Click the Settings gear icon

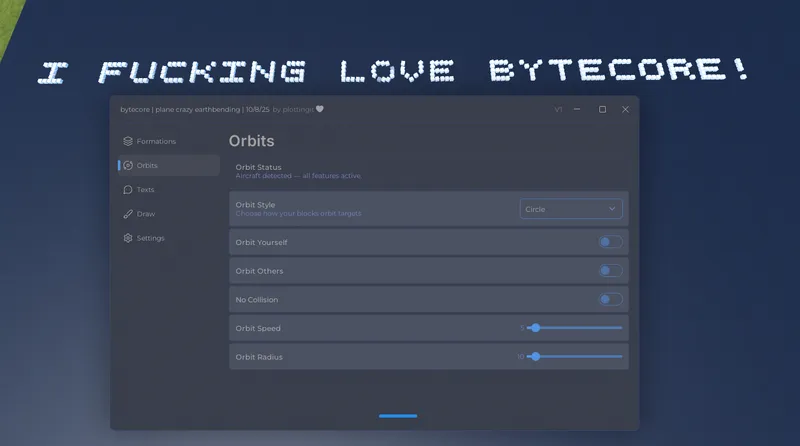click(128, 238)
